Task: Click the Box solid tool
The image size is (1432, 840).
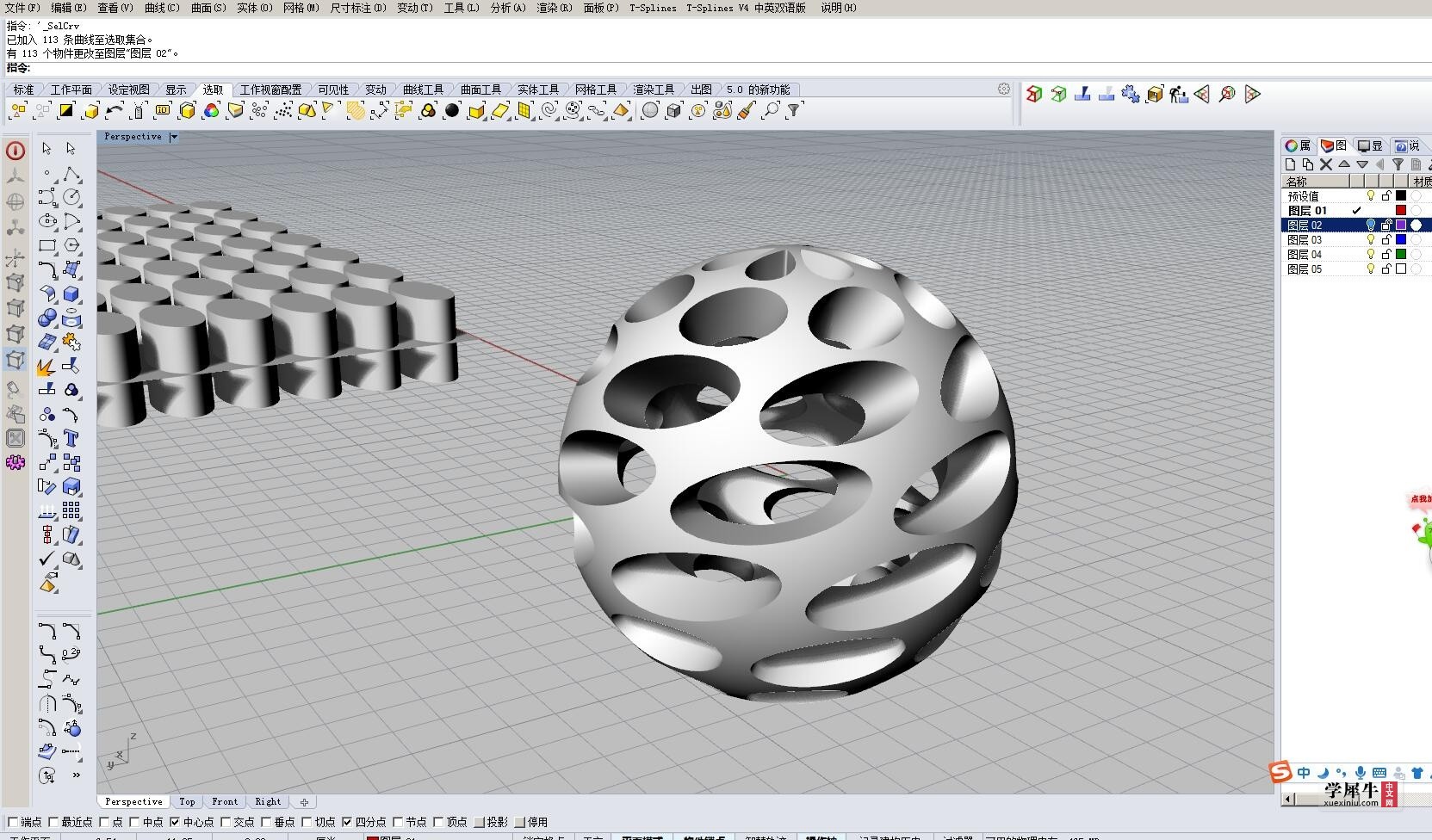Action: click(72, 294)
